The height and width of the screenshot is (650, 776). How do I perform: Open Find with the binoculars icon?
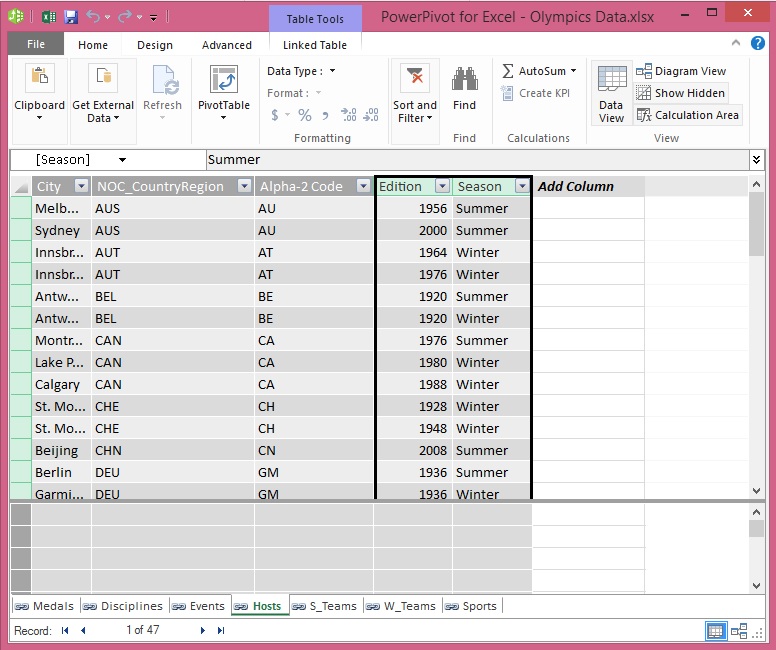pos(464,79)
